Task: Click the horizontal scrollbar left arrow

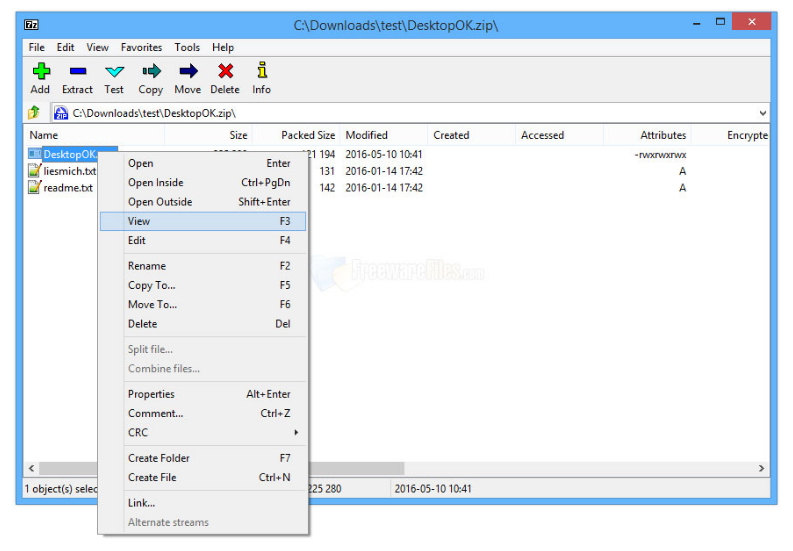Action: [x=32, y=469]
